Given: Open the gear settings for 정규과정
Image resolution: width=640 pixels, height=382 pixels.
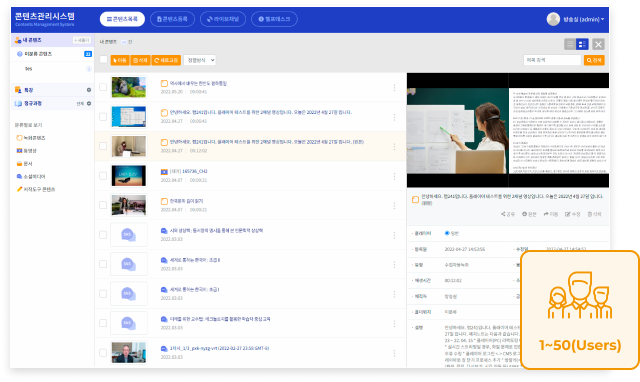Looking at the screenshot, I should [89, 104].
